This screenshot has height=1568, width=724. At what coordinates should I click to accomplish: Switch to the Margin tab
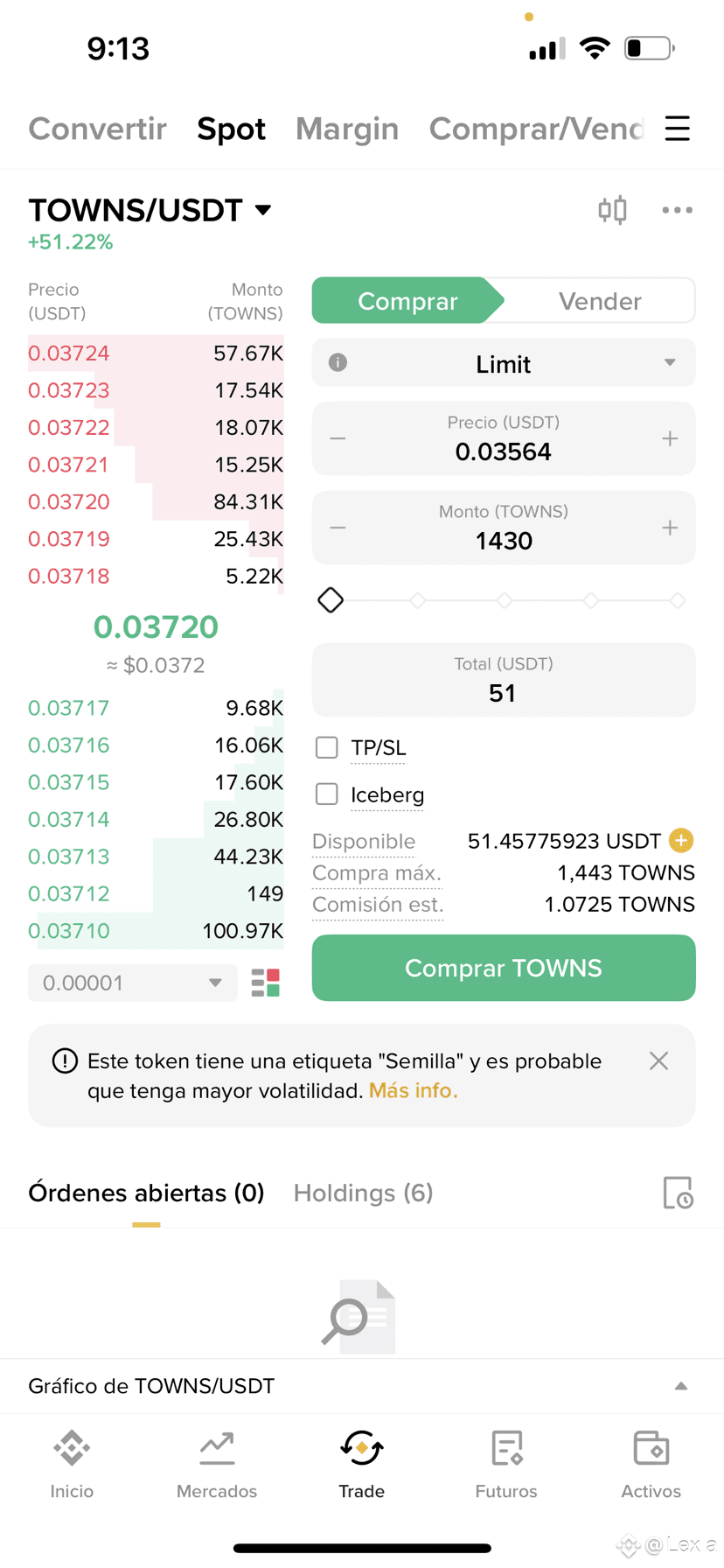point(347,129)
